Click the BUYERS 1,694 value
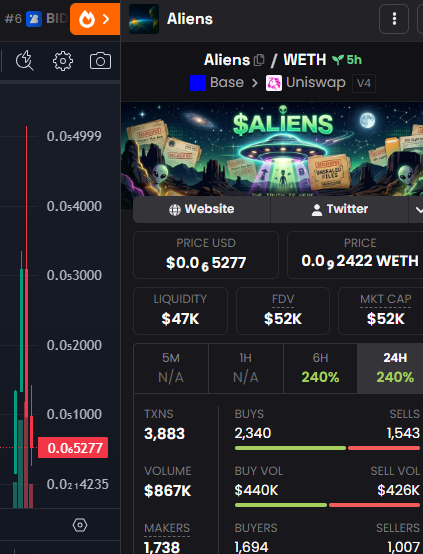 point(251,547)
